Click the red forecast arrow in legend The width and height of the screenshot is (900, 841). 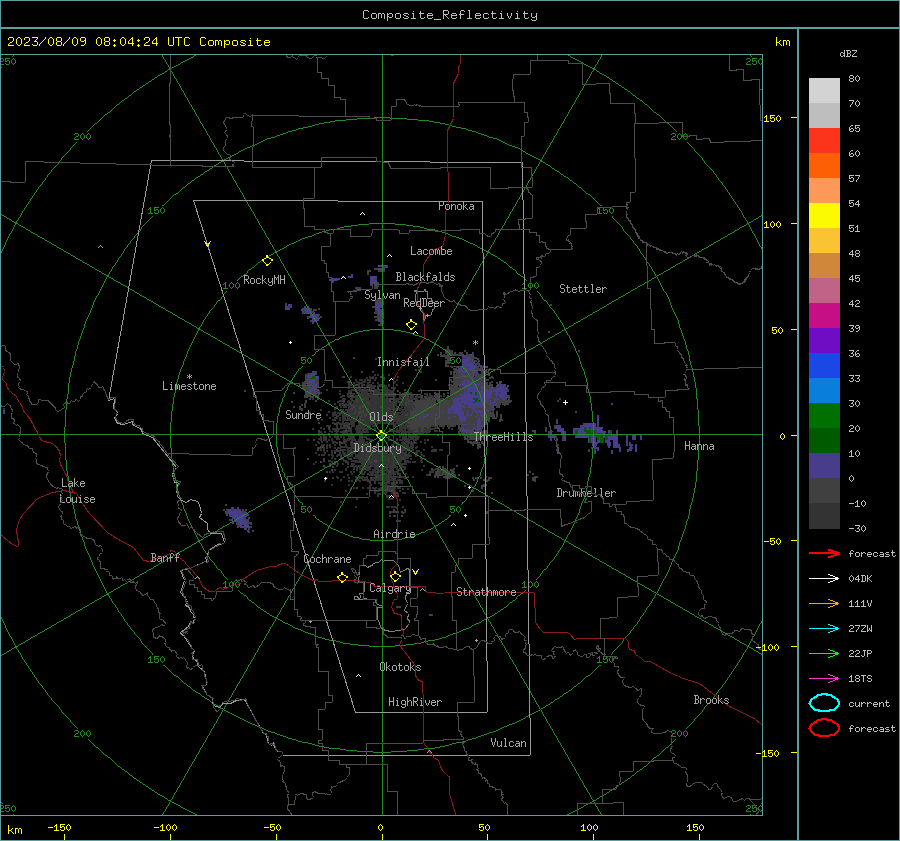824,553
